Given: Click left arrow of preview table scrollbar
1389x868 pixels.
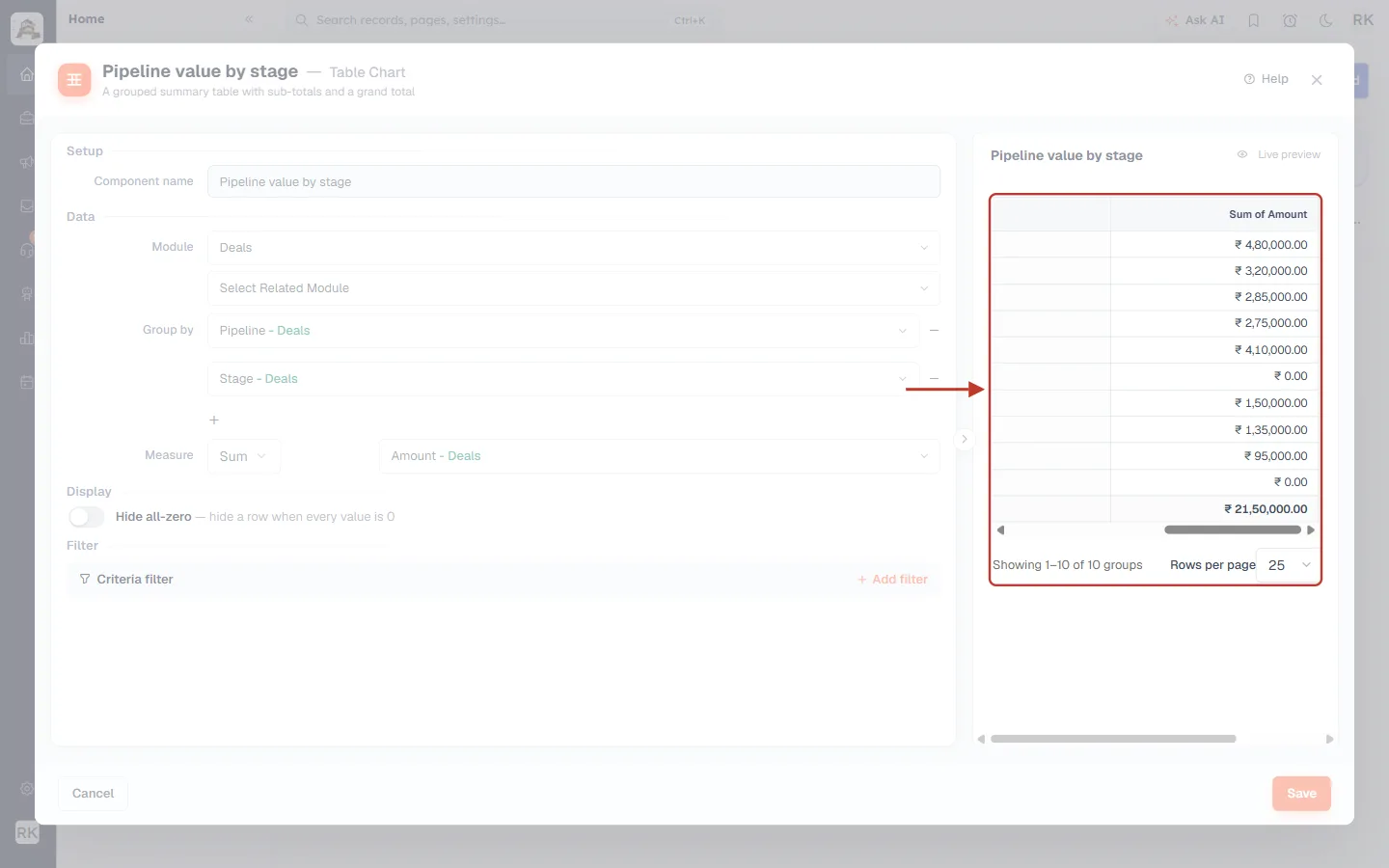Looking at the screenshot, I should point(1000,529).
